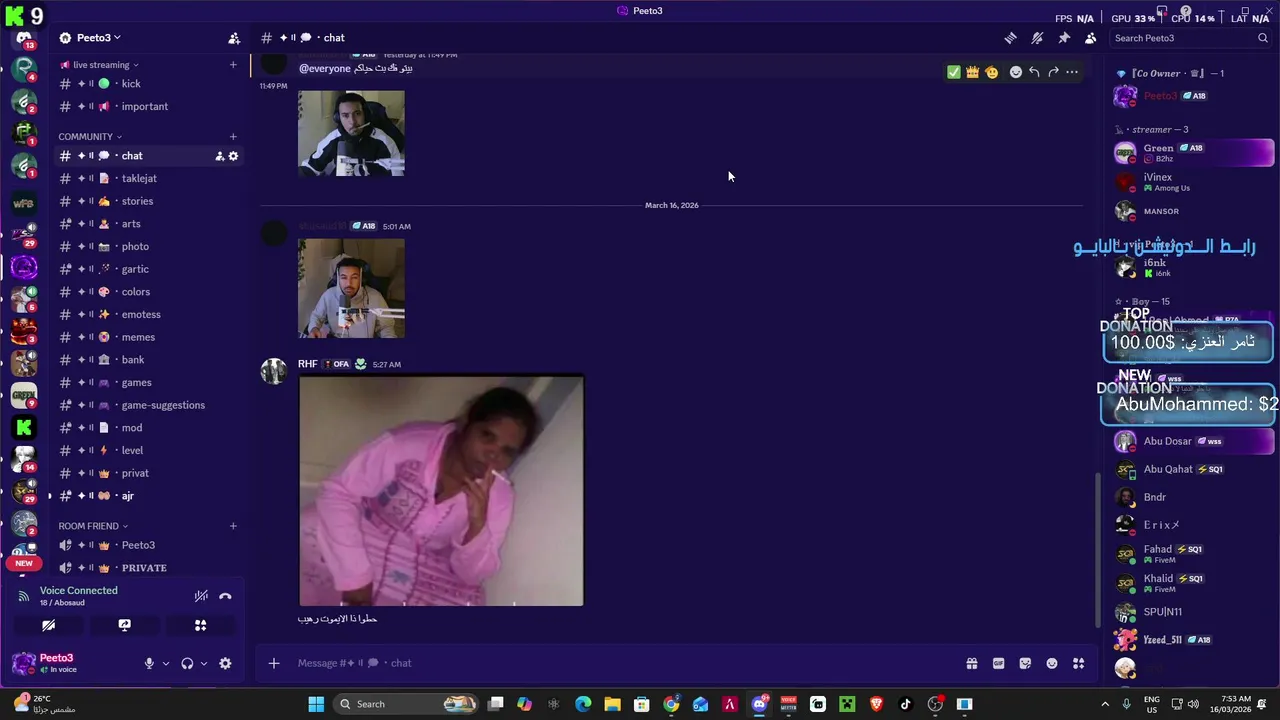Open the stories channel
This screenshot has width=1280, height=720.
(x=148, y=201)
